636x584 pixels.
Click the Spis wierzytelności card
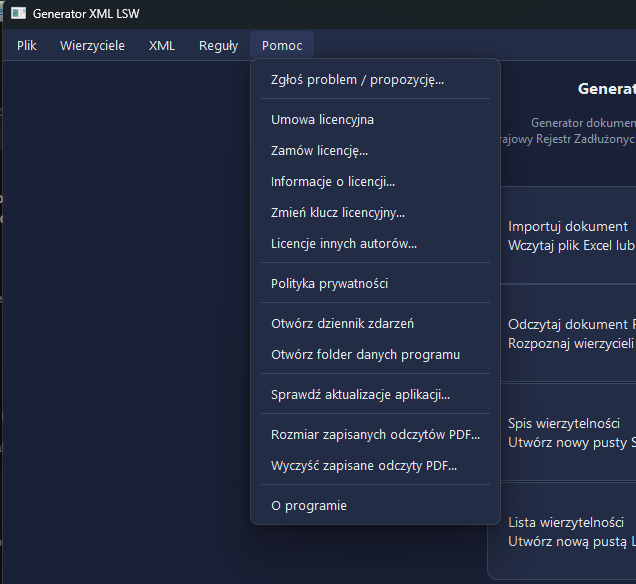click(568, 433)
